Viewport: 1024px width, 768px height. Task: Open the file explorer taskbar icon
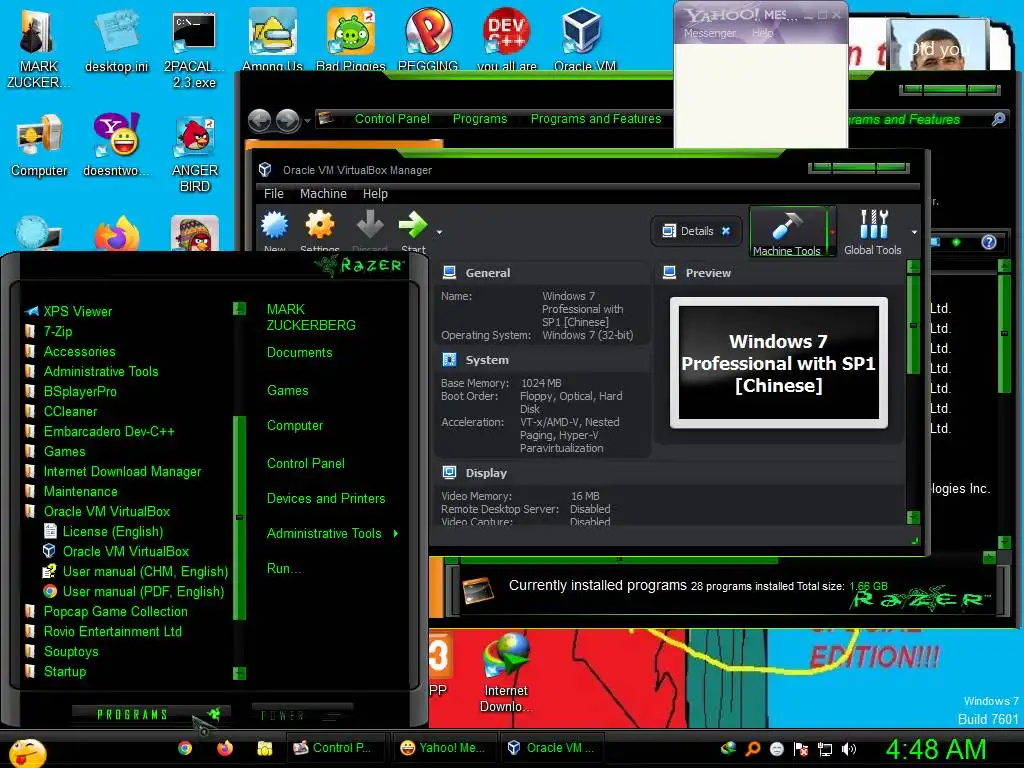tap(264, 748)
